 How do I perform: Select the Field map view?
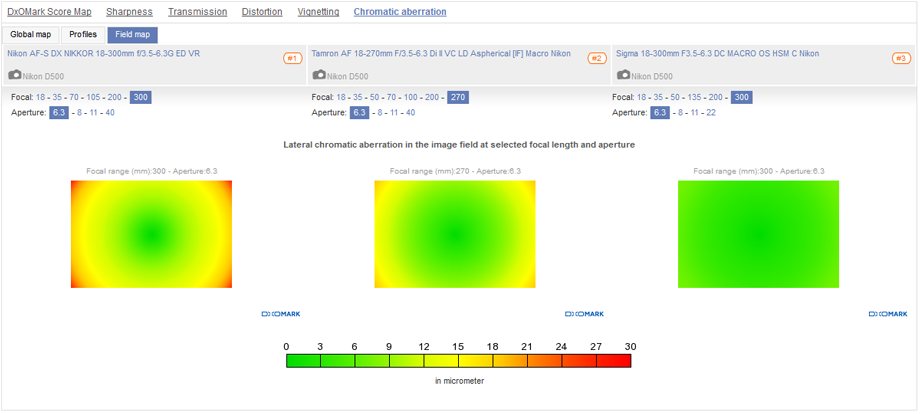click(x=133, y=35)
